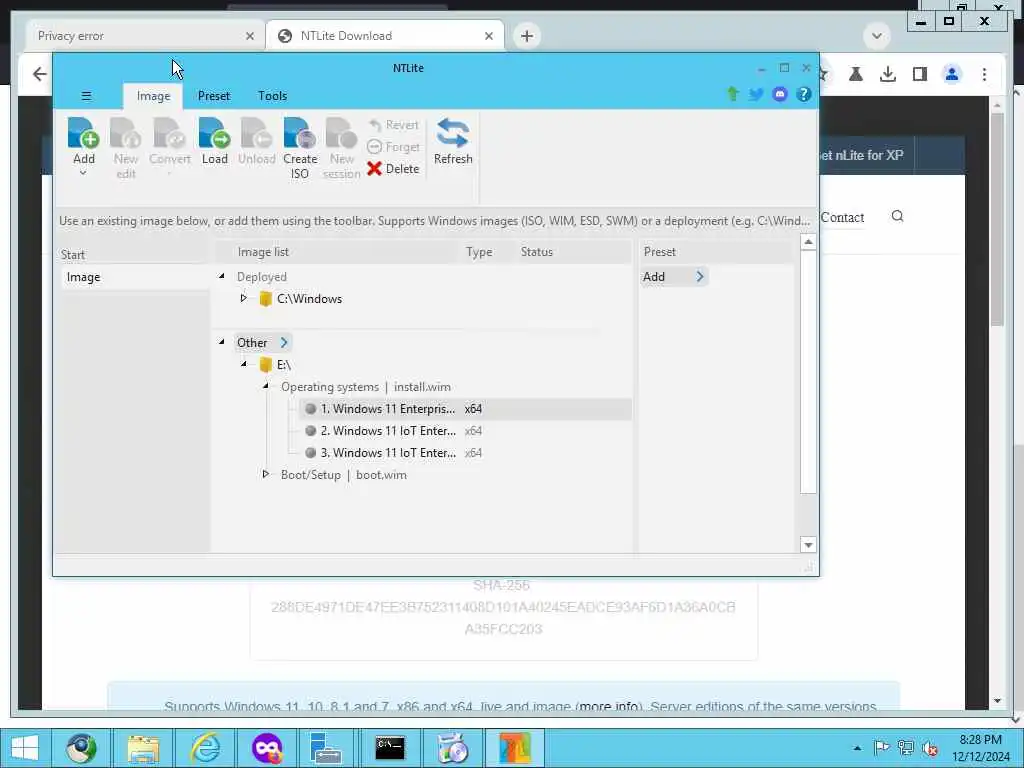This screenshot has width=1024, height=768.
Task: Switch to the Tools tab
Action: [272, 96]
